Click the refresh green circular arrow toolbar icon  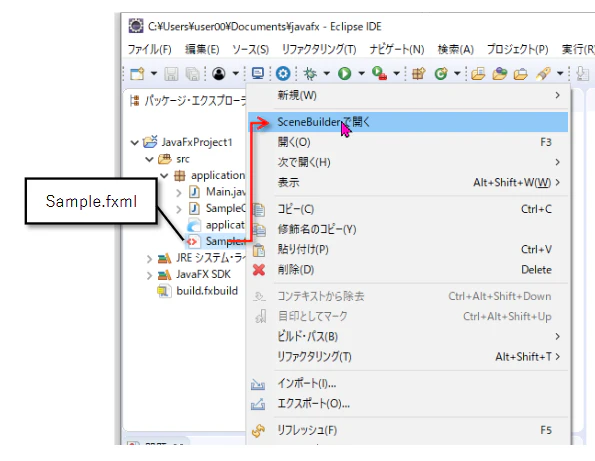click(x=441, y=73)
